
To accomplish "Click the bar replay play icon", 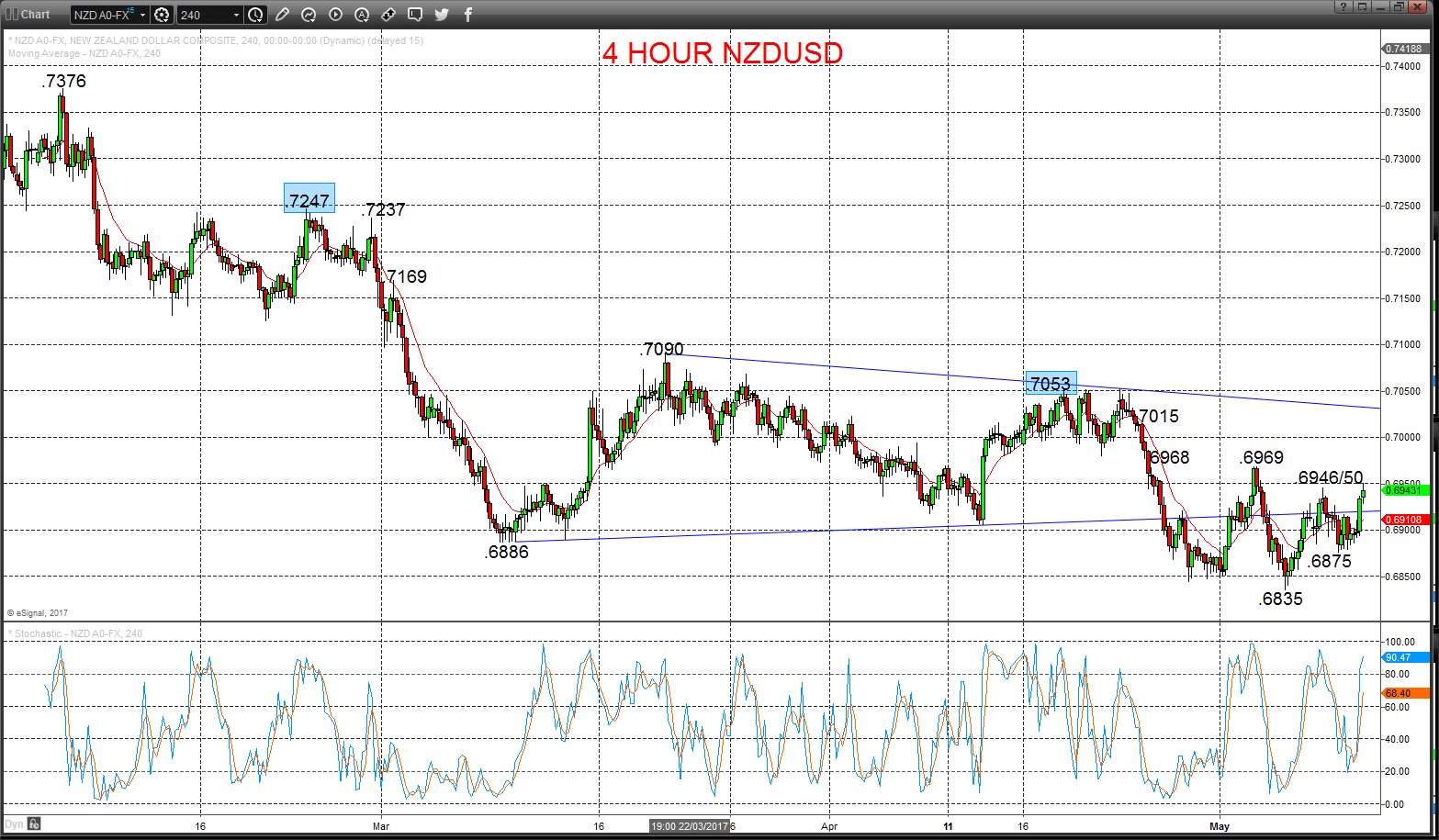I will [335, 15].
